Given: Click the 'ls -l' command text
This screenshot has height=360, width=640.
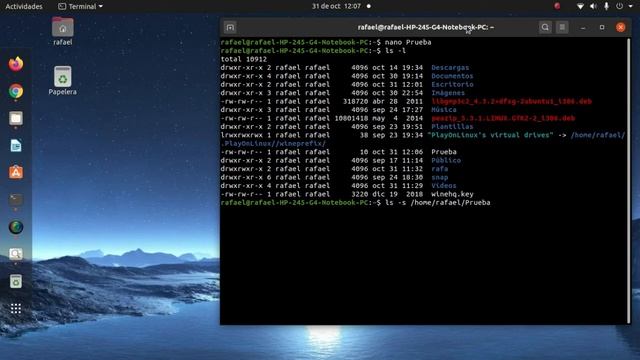Looking at the screenshot, I should pyautogui.click(x=395, y=51).
